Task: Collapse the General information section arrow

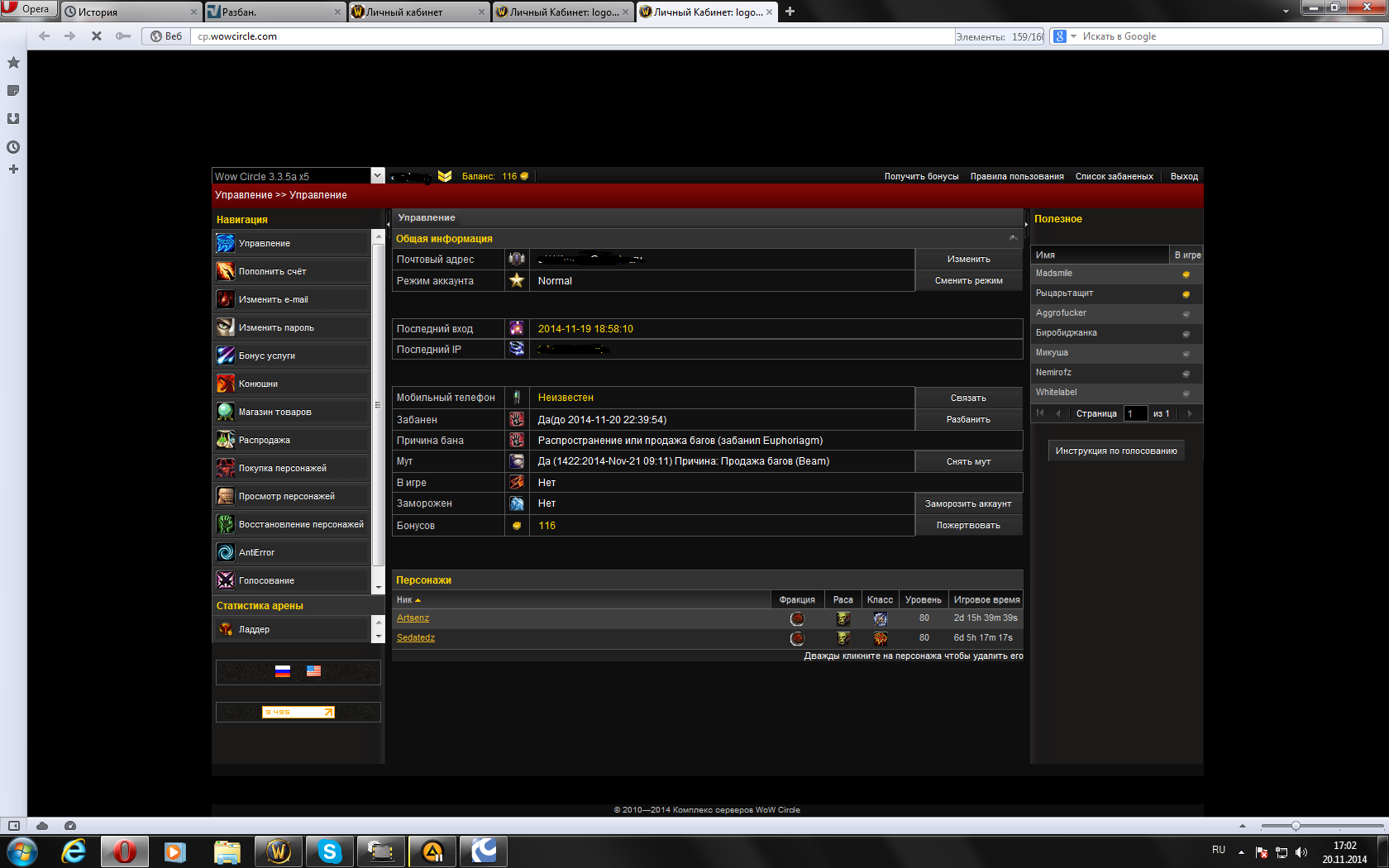Action: 1013,239
